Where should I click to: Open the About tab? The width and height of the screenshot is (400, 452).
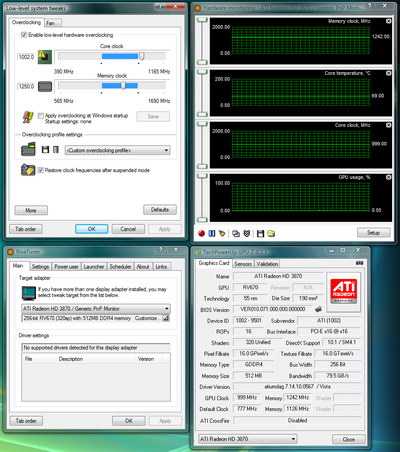(143, 267)
